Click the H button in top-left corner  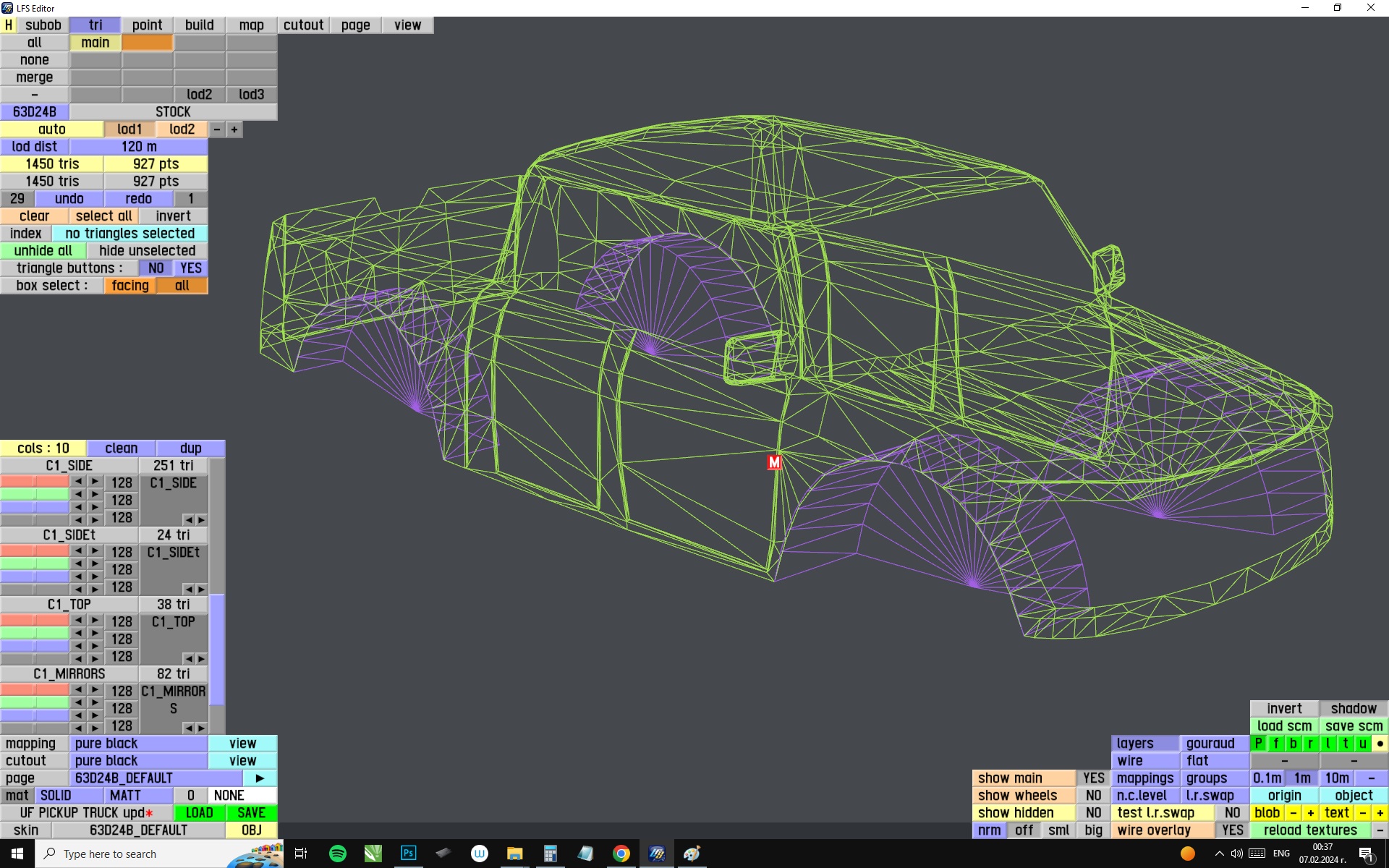tap(9, 25)
